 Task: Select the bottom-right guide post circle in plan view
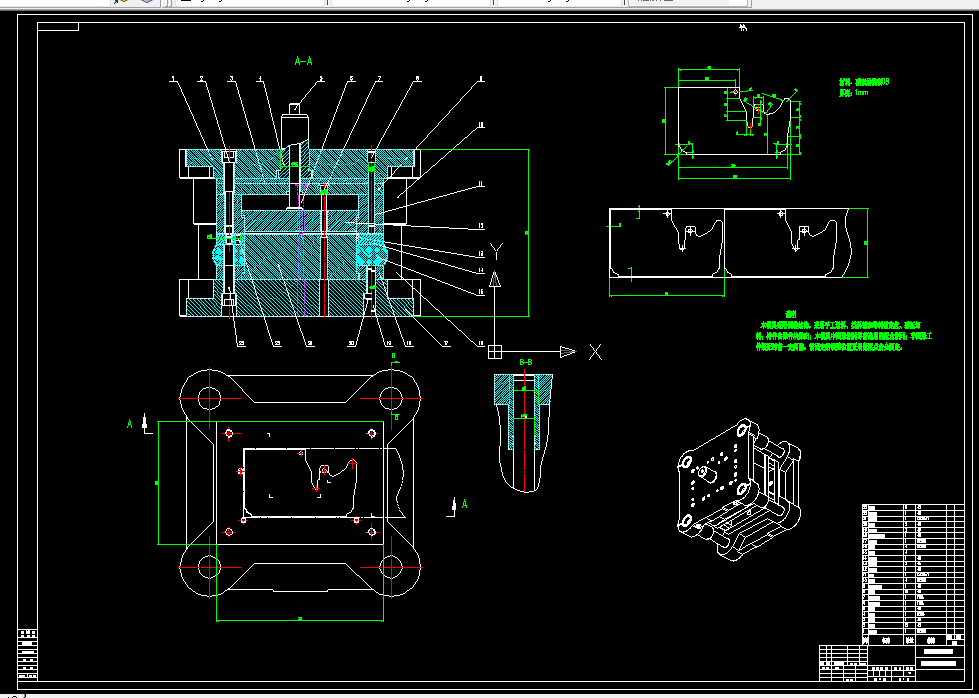[391, 567]
